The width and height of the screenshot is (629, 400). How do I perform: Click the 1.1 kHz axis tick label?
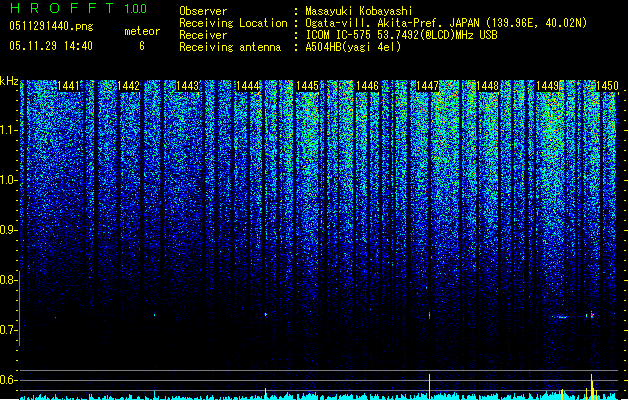coord(9,130)
